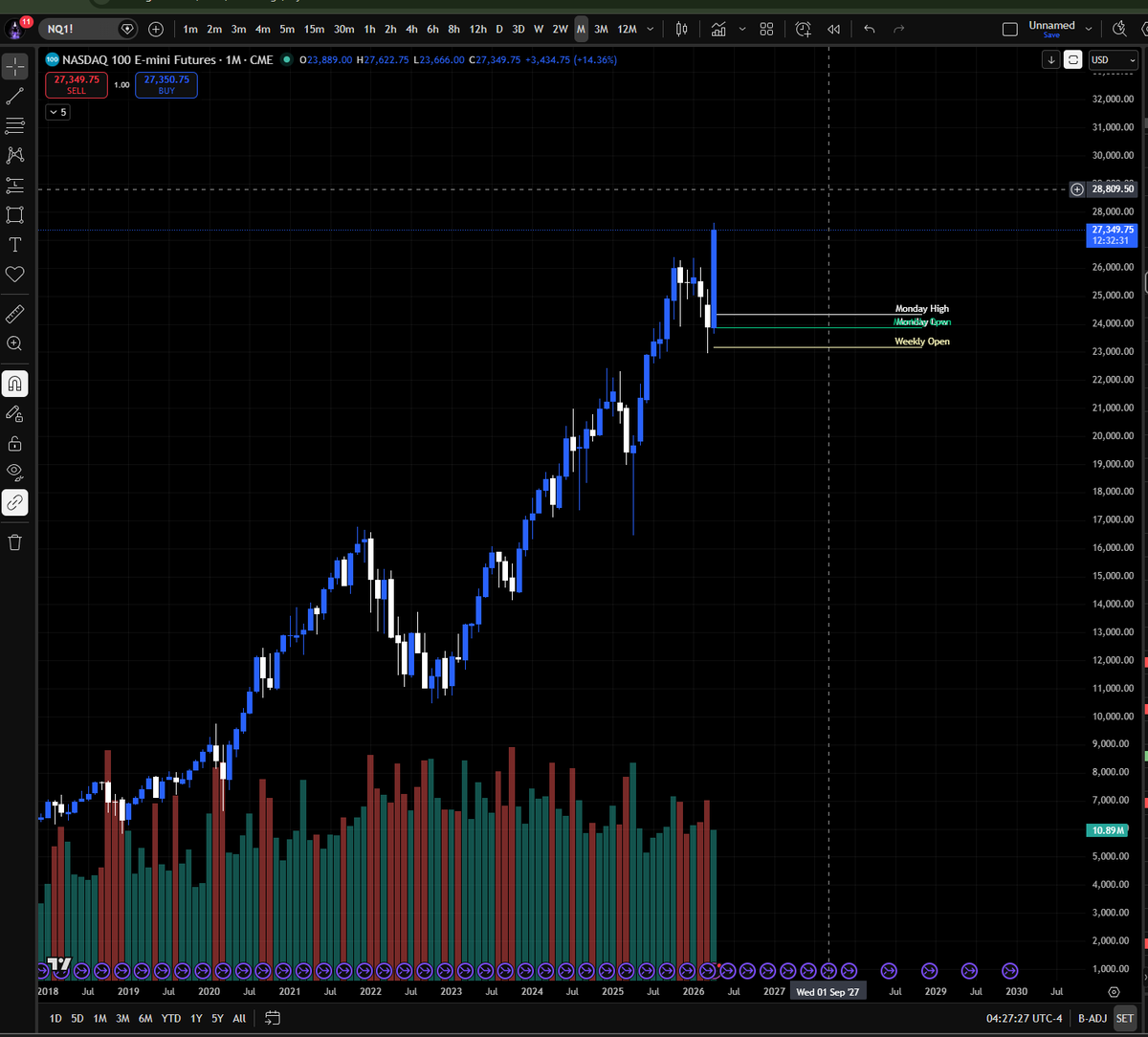Screen dimensions: 1148x1037
Task: Toggle stay in drawing mode
Action: pos(14,413)
